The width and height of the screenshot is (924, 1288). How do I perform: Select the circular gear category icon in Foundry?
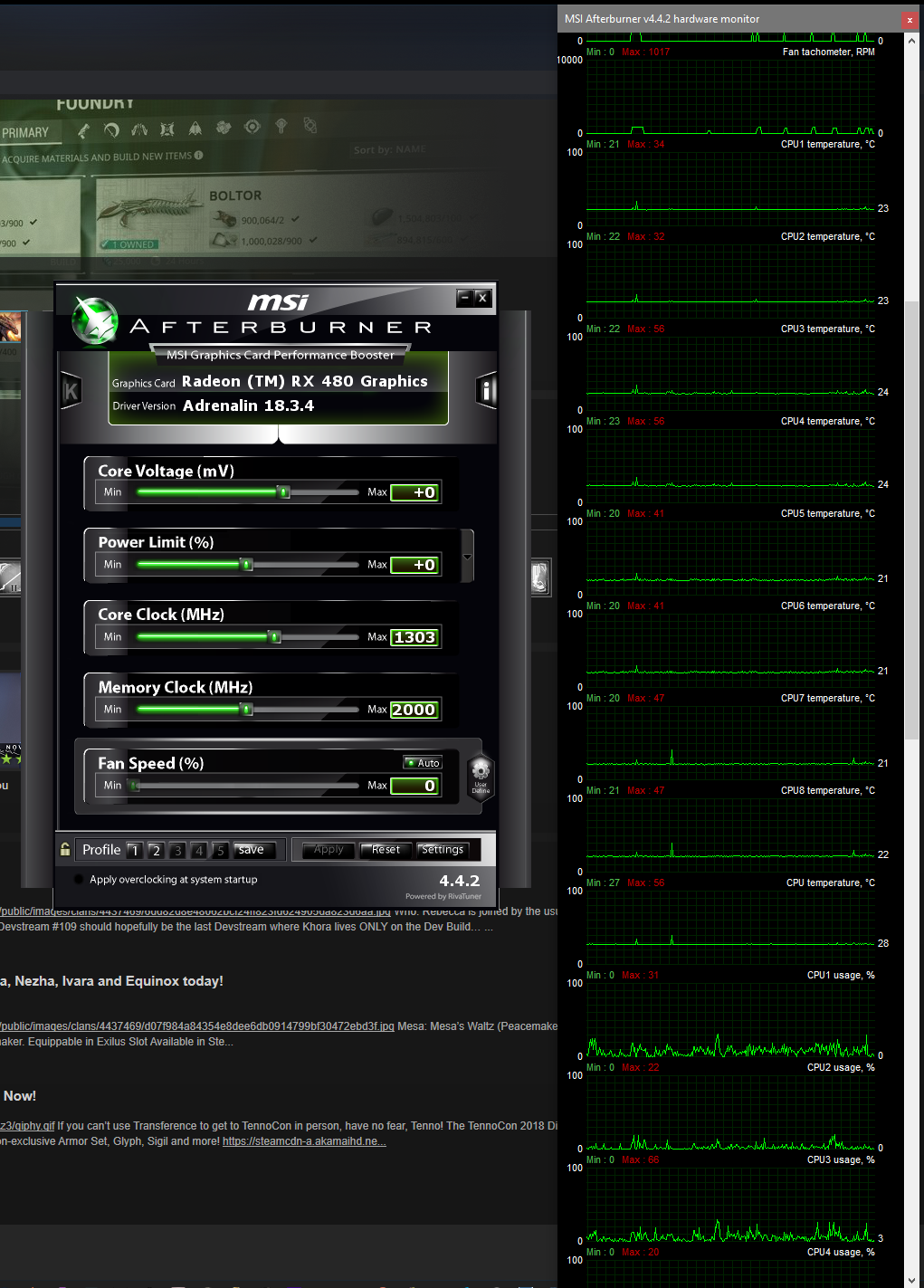pos(252,127)
